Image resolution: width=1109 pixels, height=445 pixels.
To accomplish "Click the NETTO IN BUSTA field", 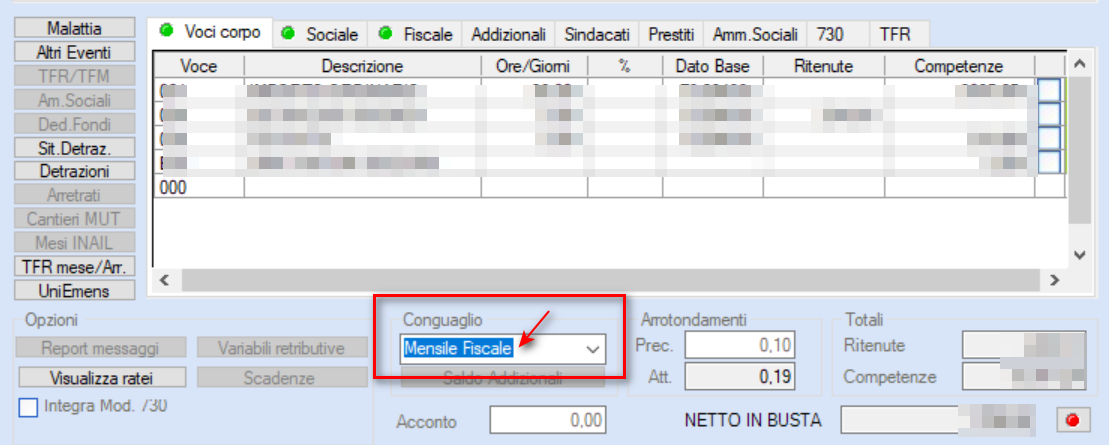I will point(939,421).
